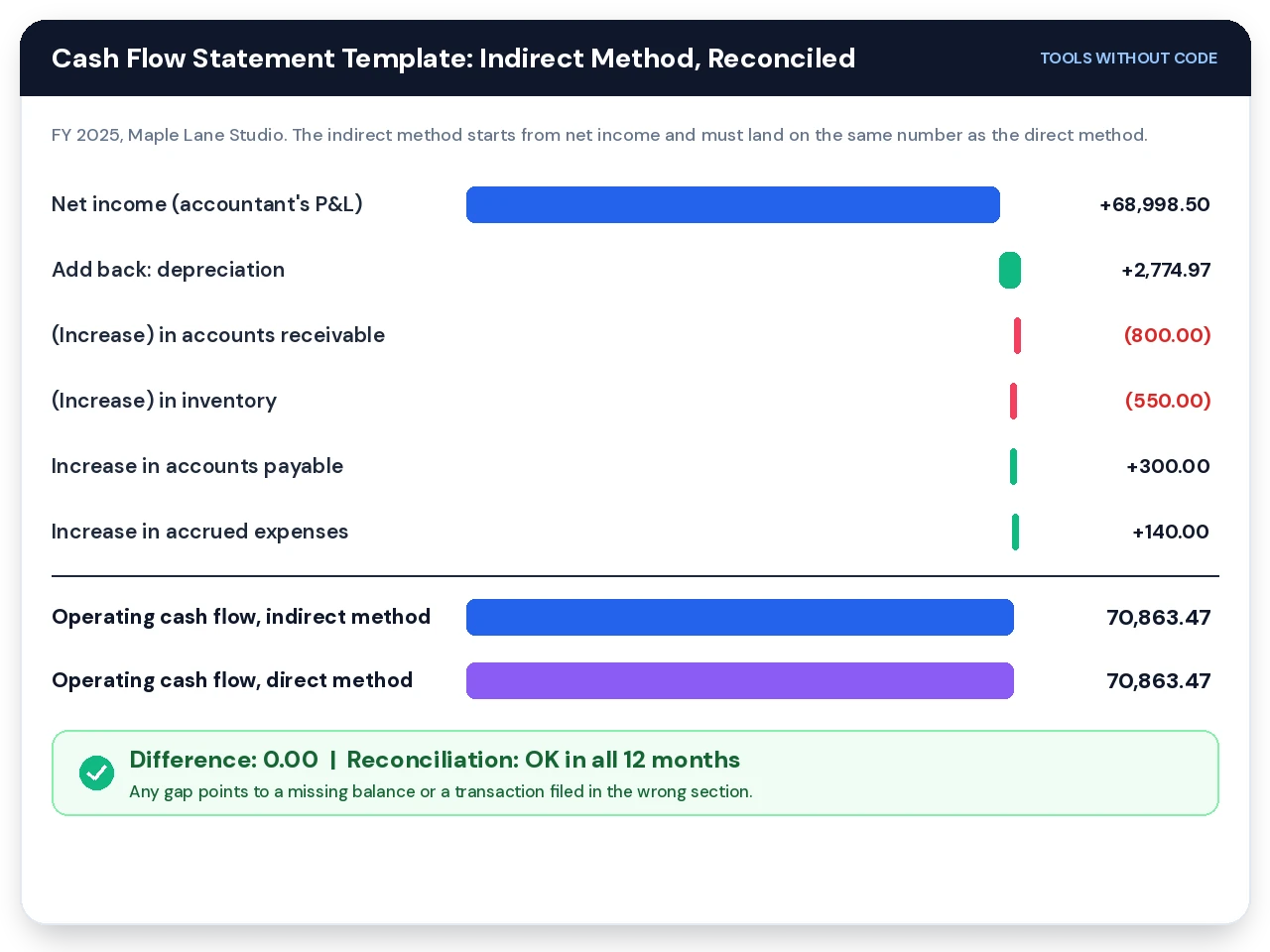This screenshot has width=1270, height=952.
Task: Click the red inventory bar
Action: (1013, 401)
